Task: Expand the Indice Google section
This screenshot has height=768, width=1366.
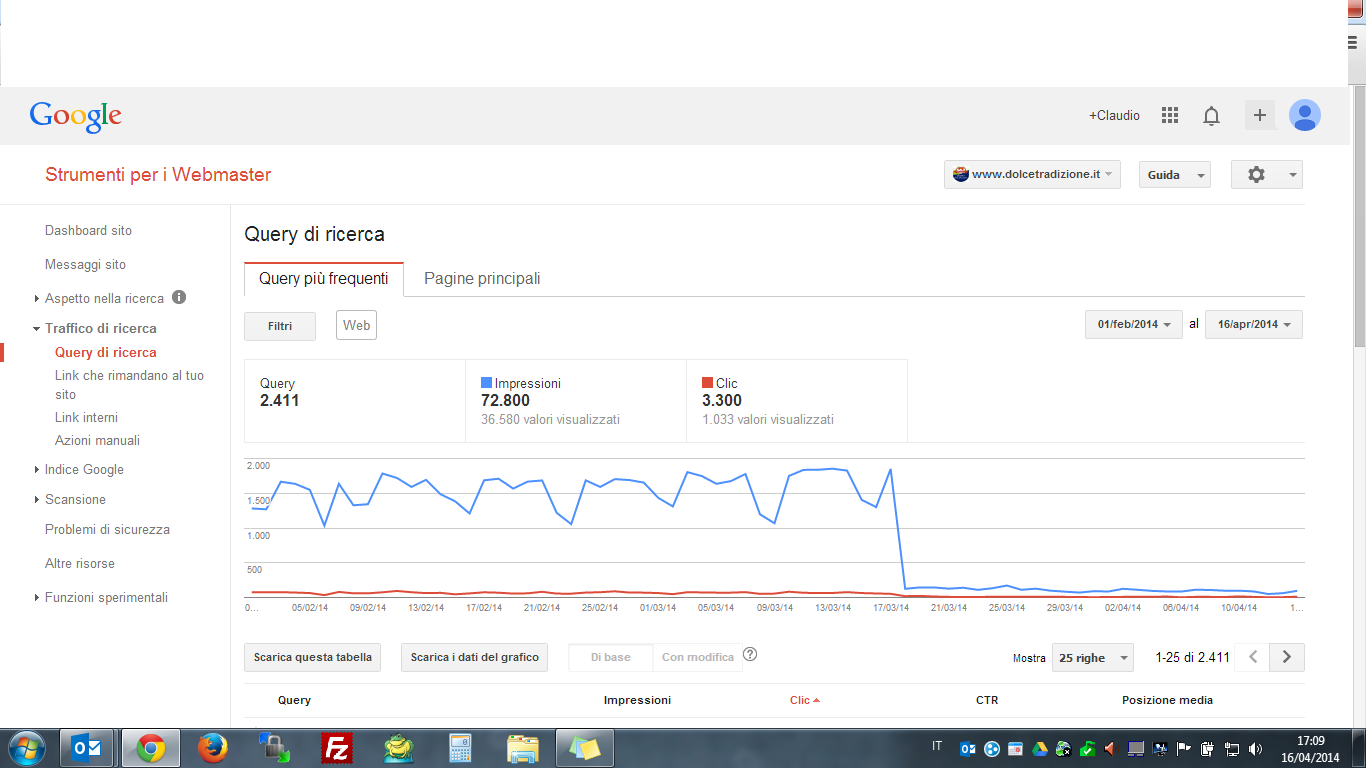Action: (x=84, y=469)
